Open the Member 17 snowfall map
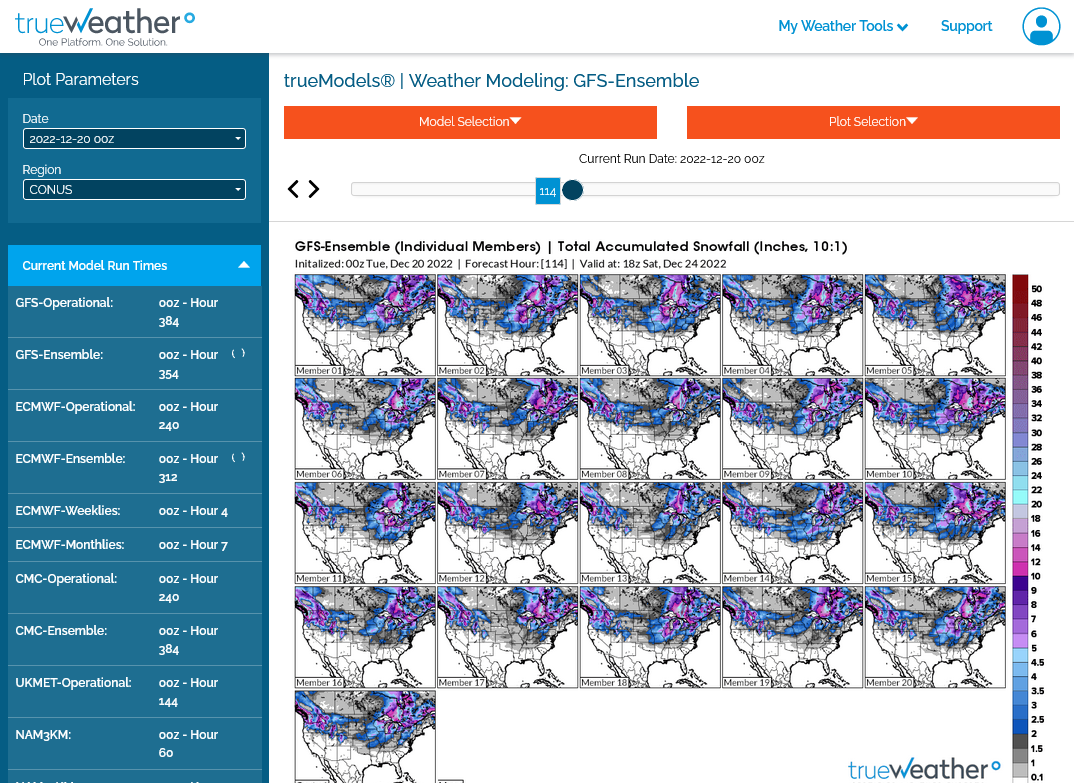Screen dimensions: 1074x783 click(508, 637)
